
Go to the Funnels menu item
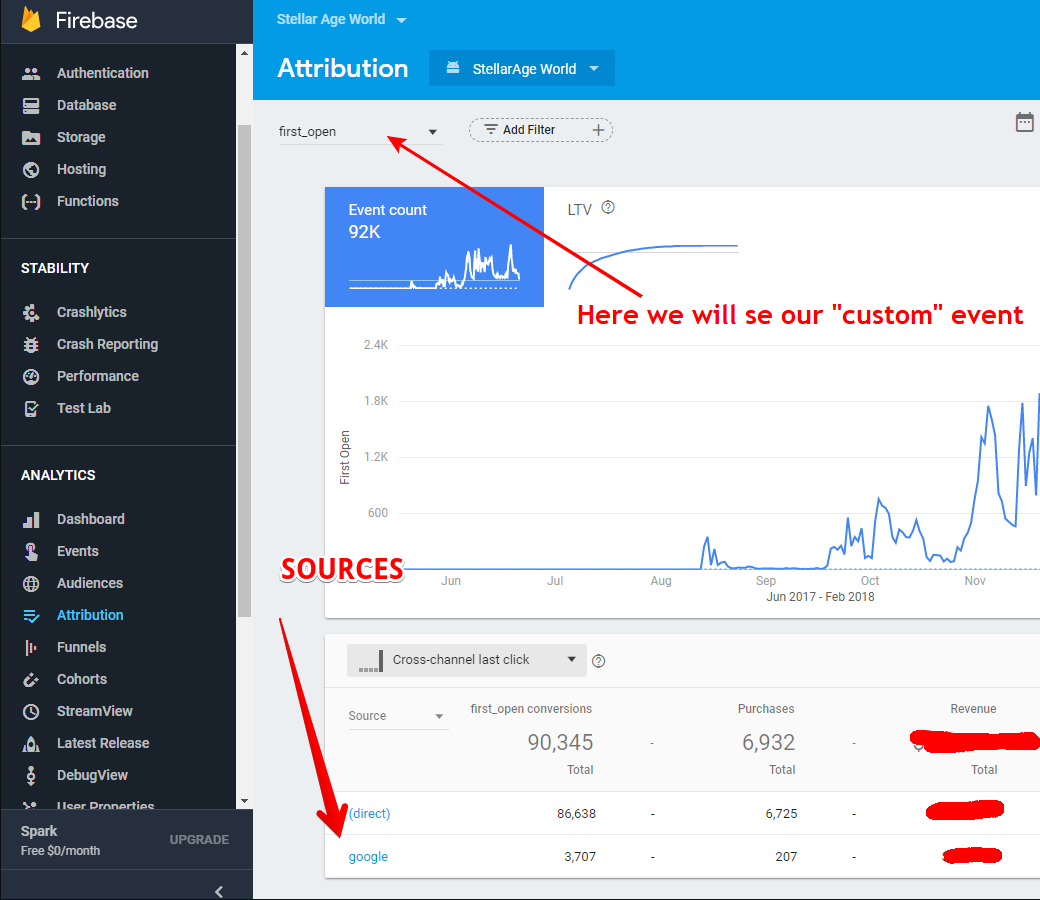click(82, 647)
